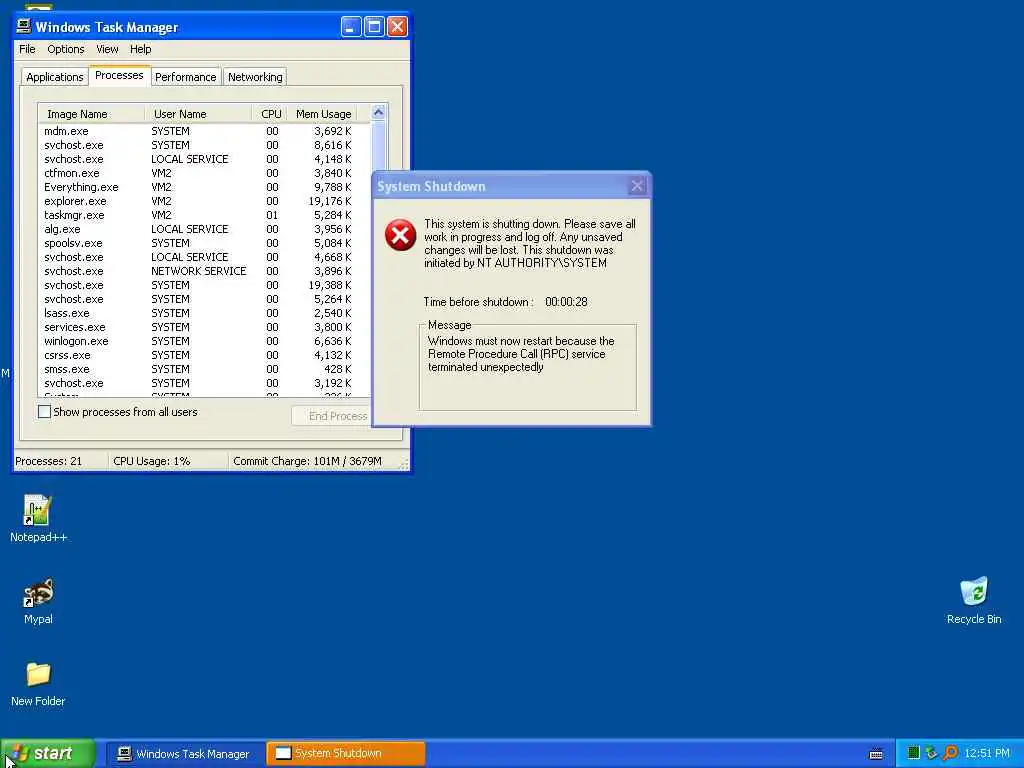Image resolution: width=1024 pixels, height=768 pixels.
Task: Open the File menu in Task Manager
Action: (x=27, y=49)
